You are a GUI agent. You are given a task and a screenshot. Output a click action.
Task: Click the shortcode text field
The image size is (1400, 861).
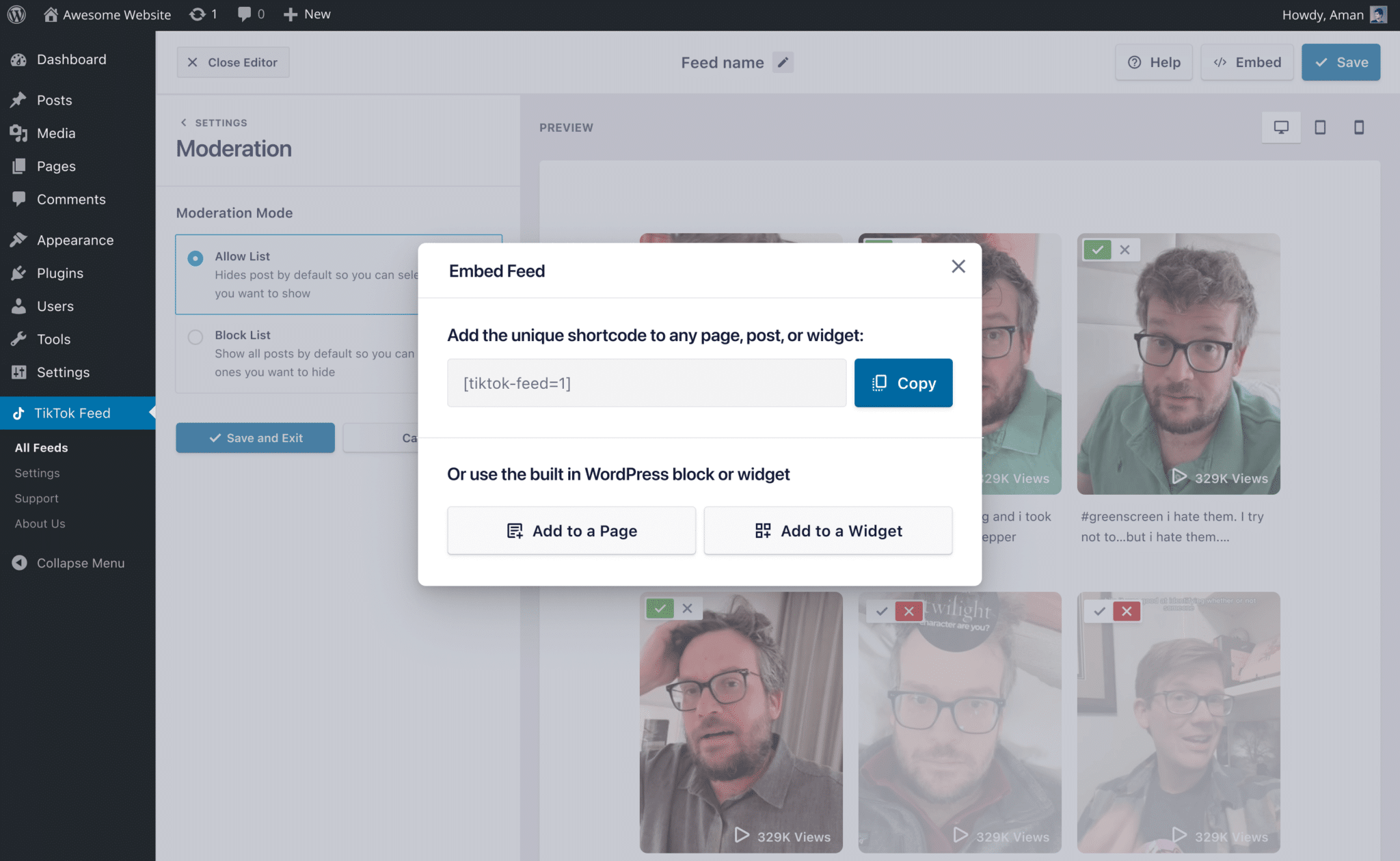pyautogui.click(x=646, y=383)
